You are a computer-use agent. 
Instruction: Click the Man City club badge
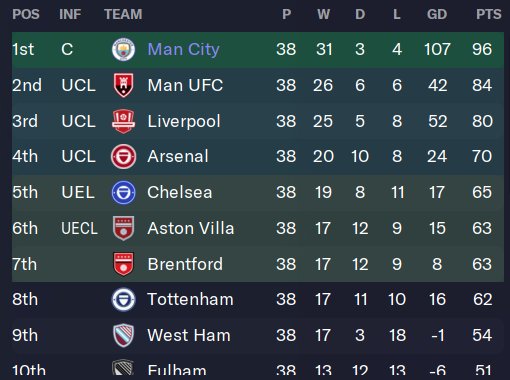123,49
